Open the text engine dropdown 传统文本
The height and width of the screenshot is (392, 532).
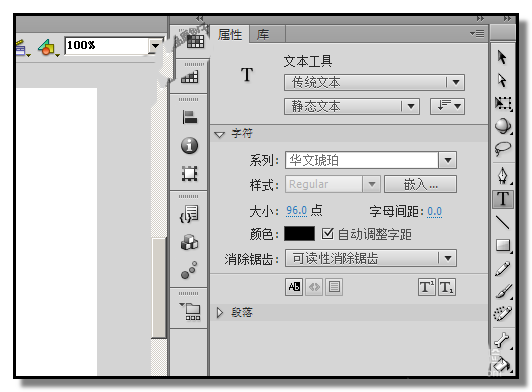pos(374,82)
